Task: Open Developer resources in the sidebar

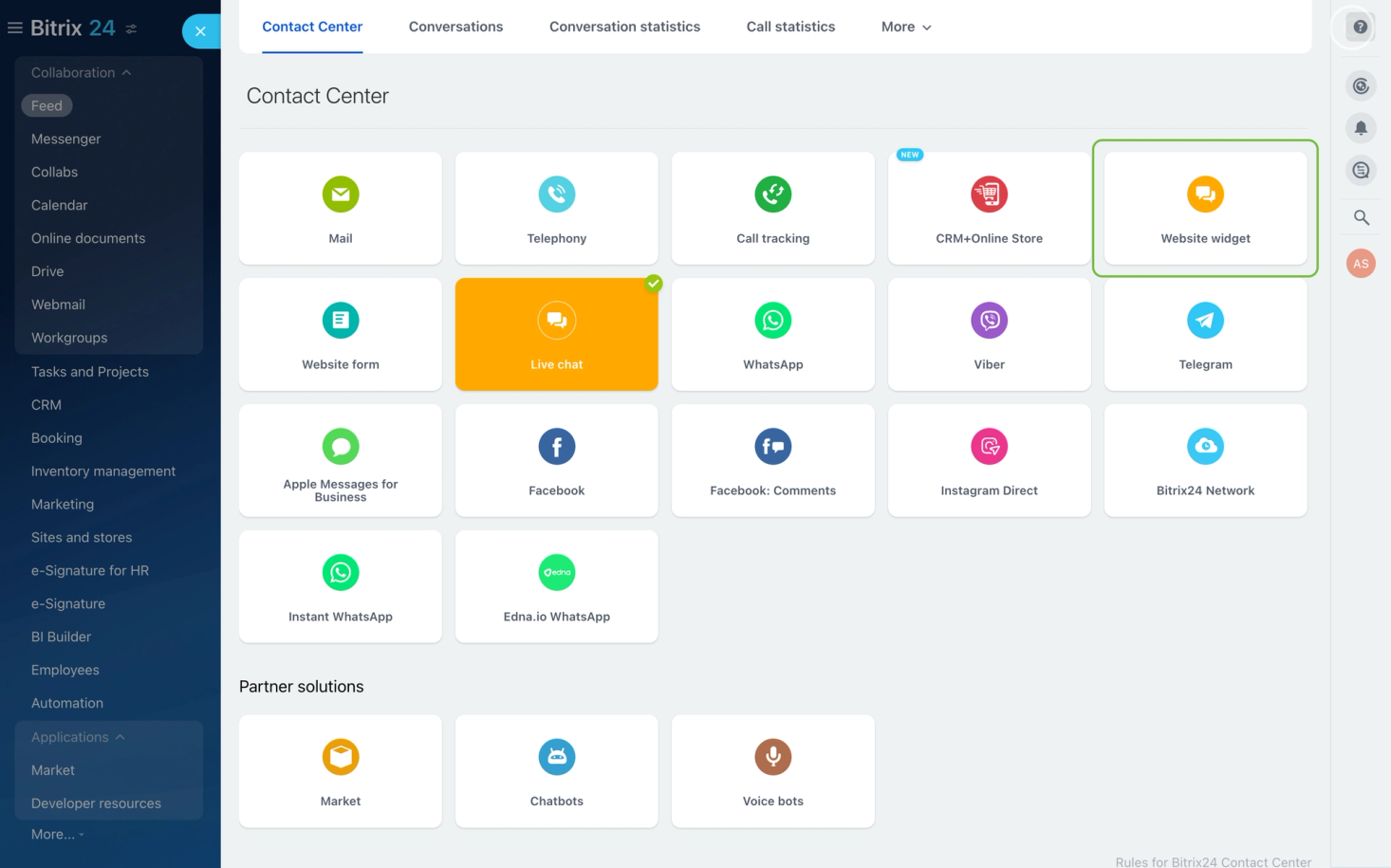Action: (x=96, y=803)
